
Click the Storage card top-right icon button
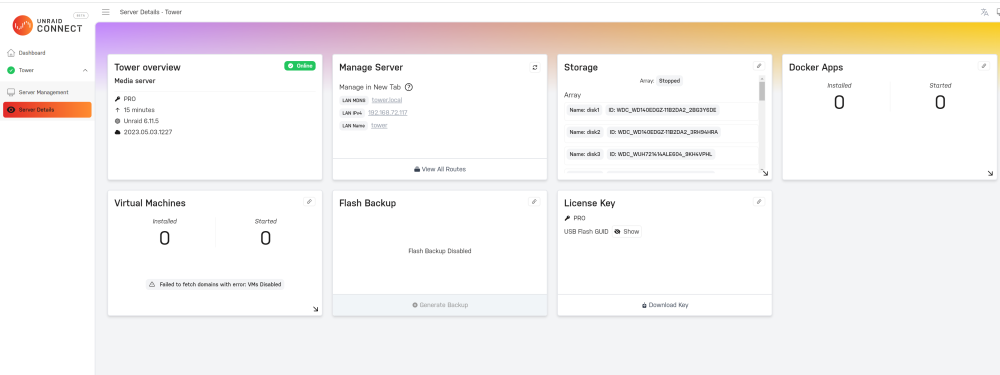pos(759,66)
